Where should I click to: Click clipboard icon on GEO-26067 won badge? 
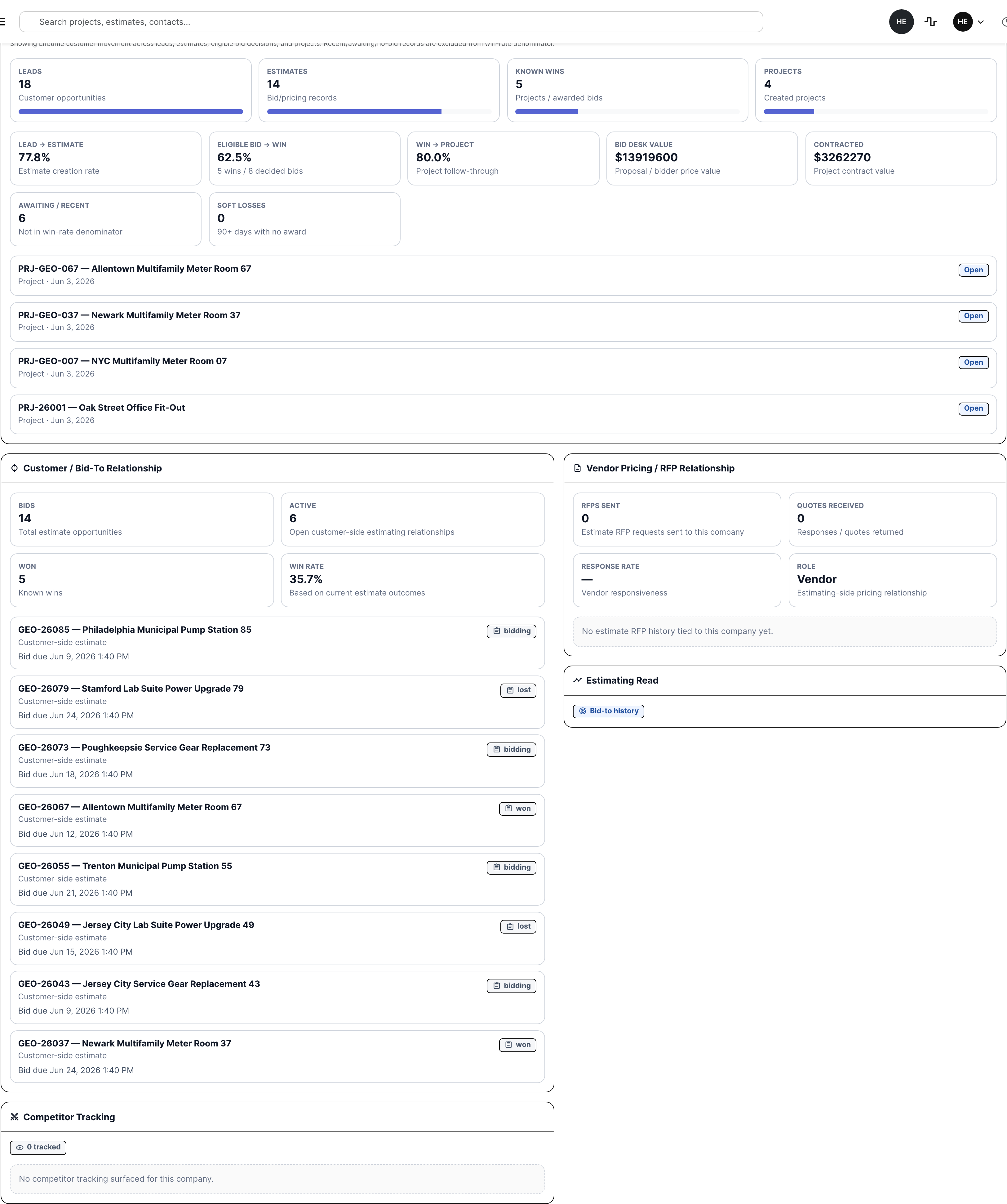click(x=508, y=808)
